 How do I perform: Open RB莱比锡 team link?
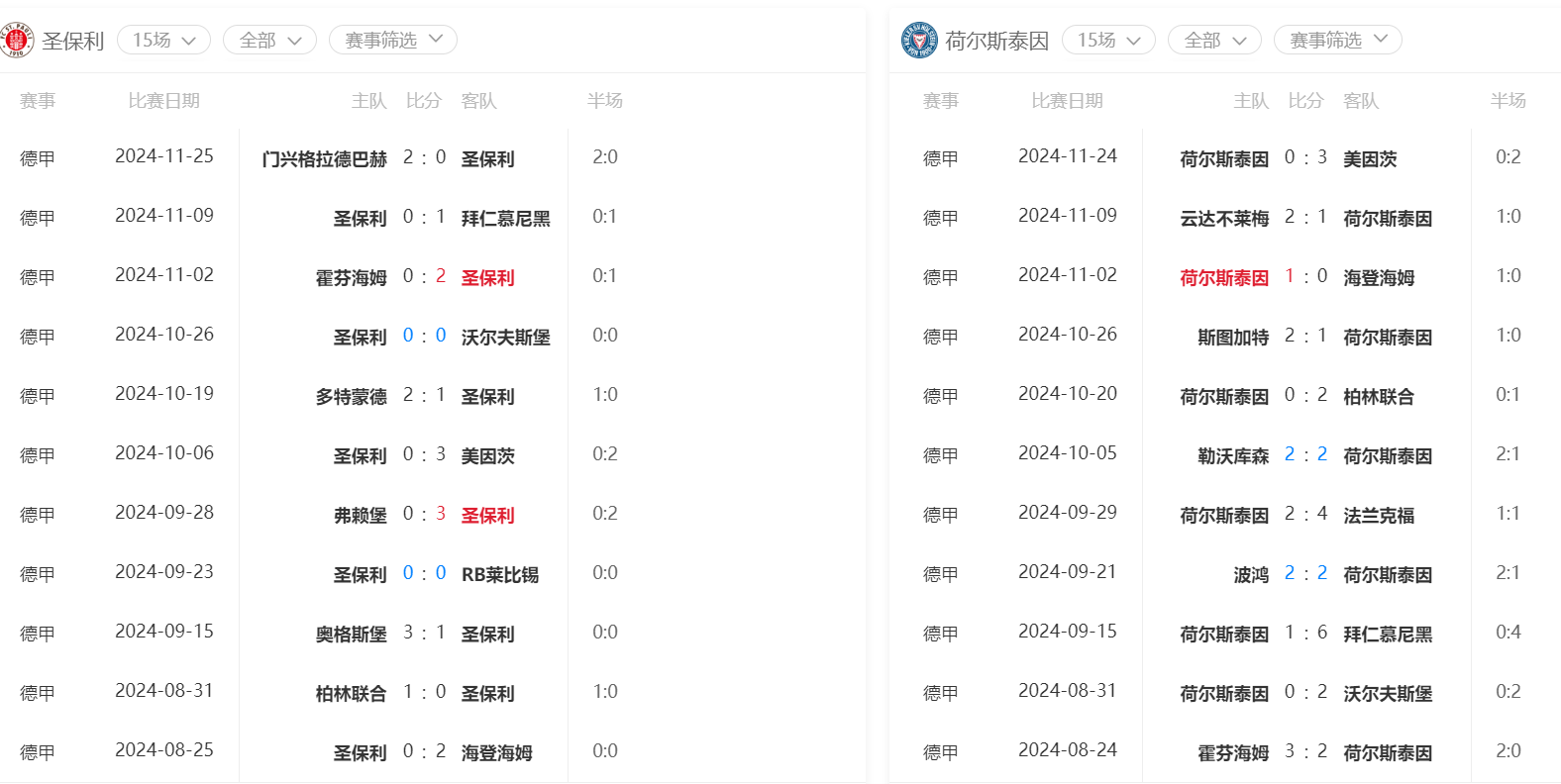[x=500, y=574]
